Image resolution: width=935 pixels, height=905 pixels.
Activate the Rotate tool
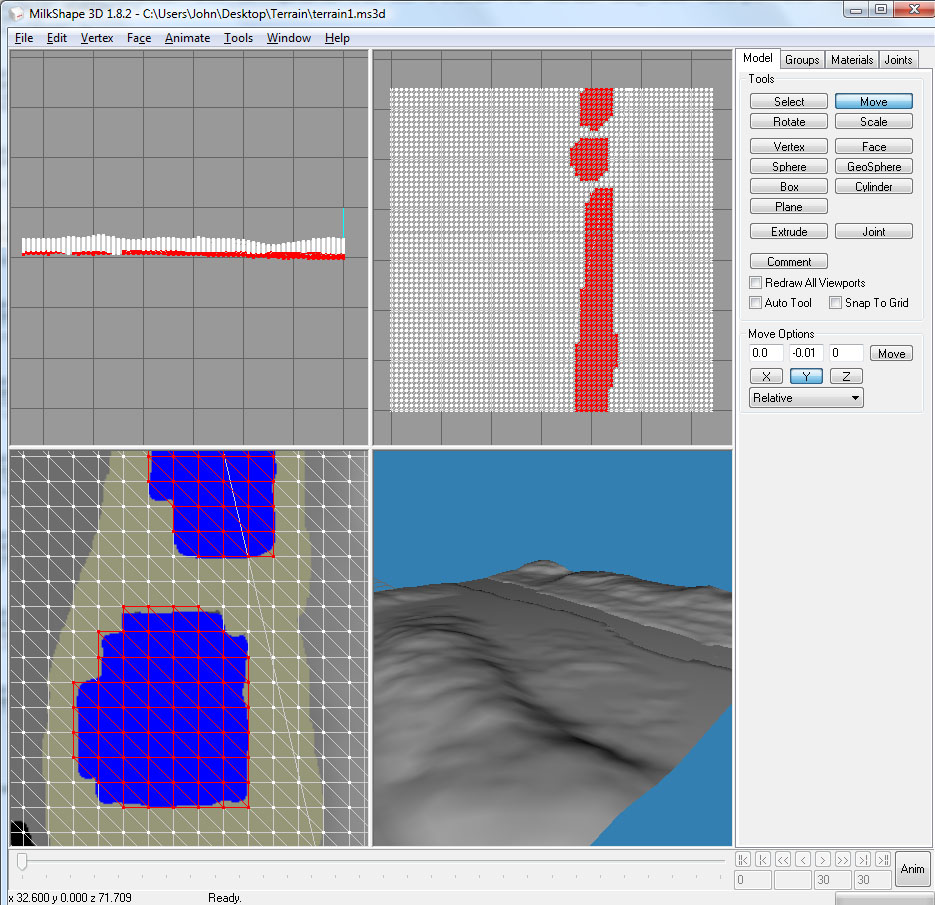(789, 122)
